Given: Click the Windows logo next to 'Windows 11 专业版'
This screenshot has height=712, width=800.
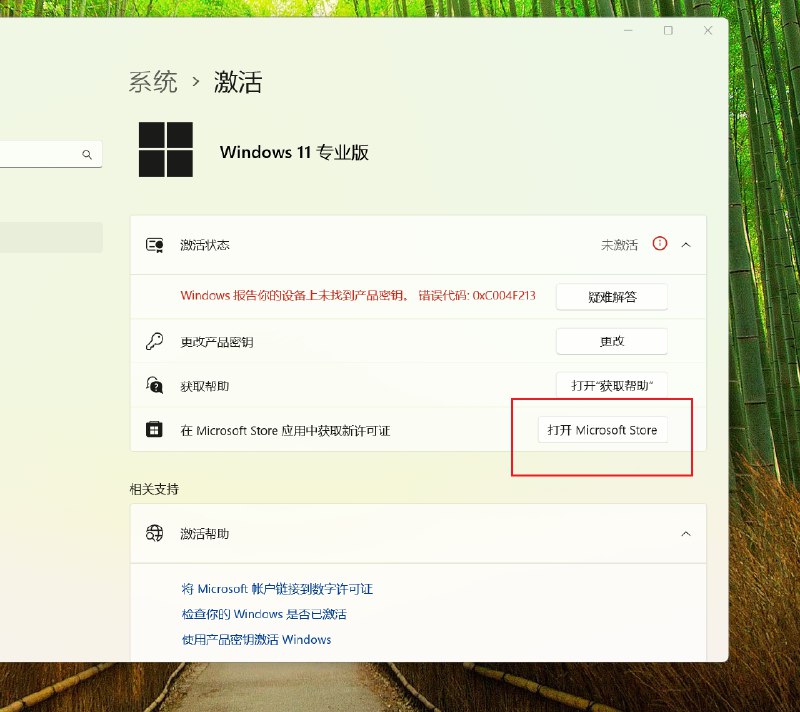Looking at the screenshot, I should coord(165,147).
